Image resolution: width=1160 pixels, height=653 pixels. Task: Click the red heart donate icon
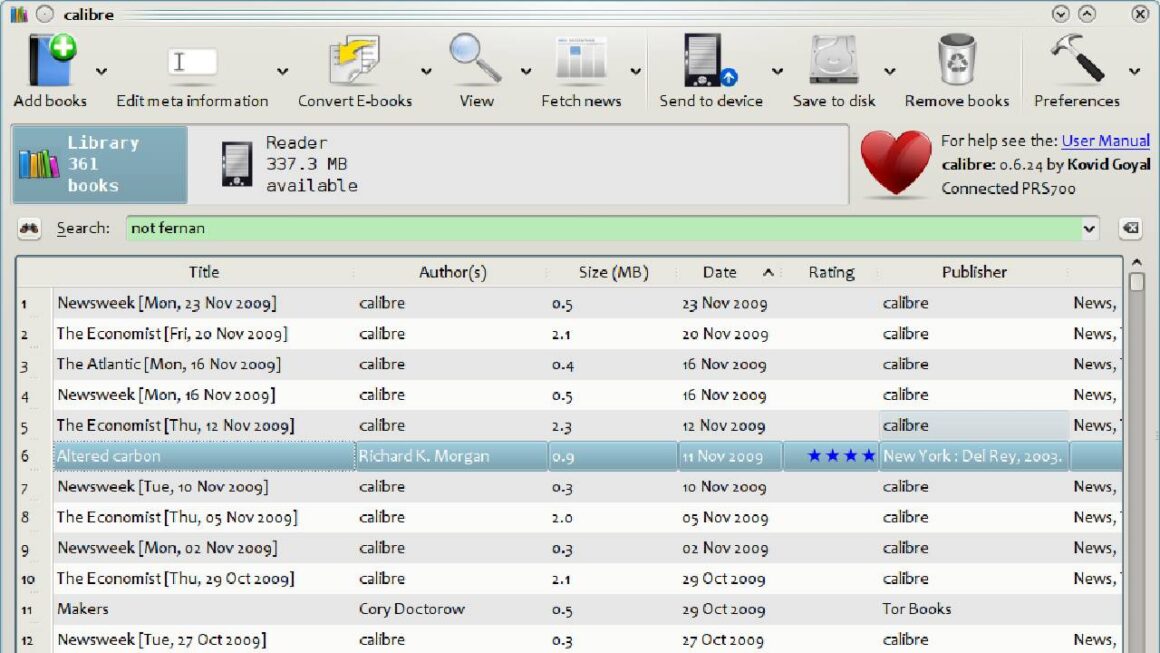coord(895,163)
